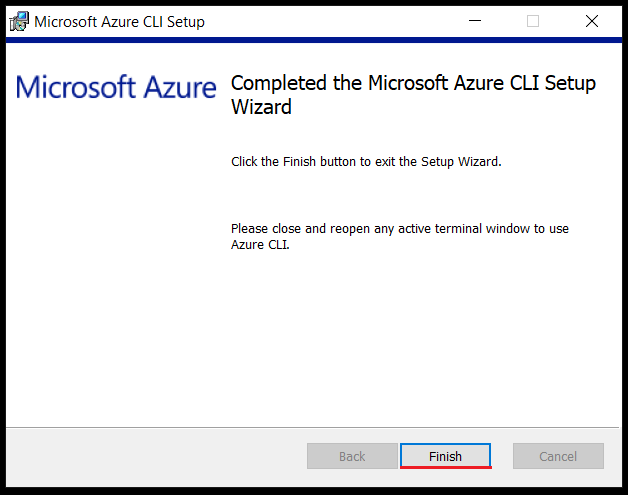Click the greyed-out Back button
The width and height of the screenshot is (628, 495).
tap(352, 456)
